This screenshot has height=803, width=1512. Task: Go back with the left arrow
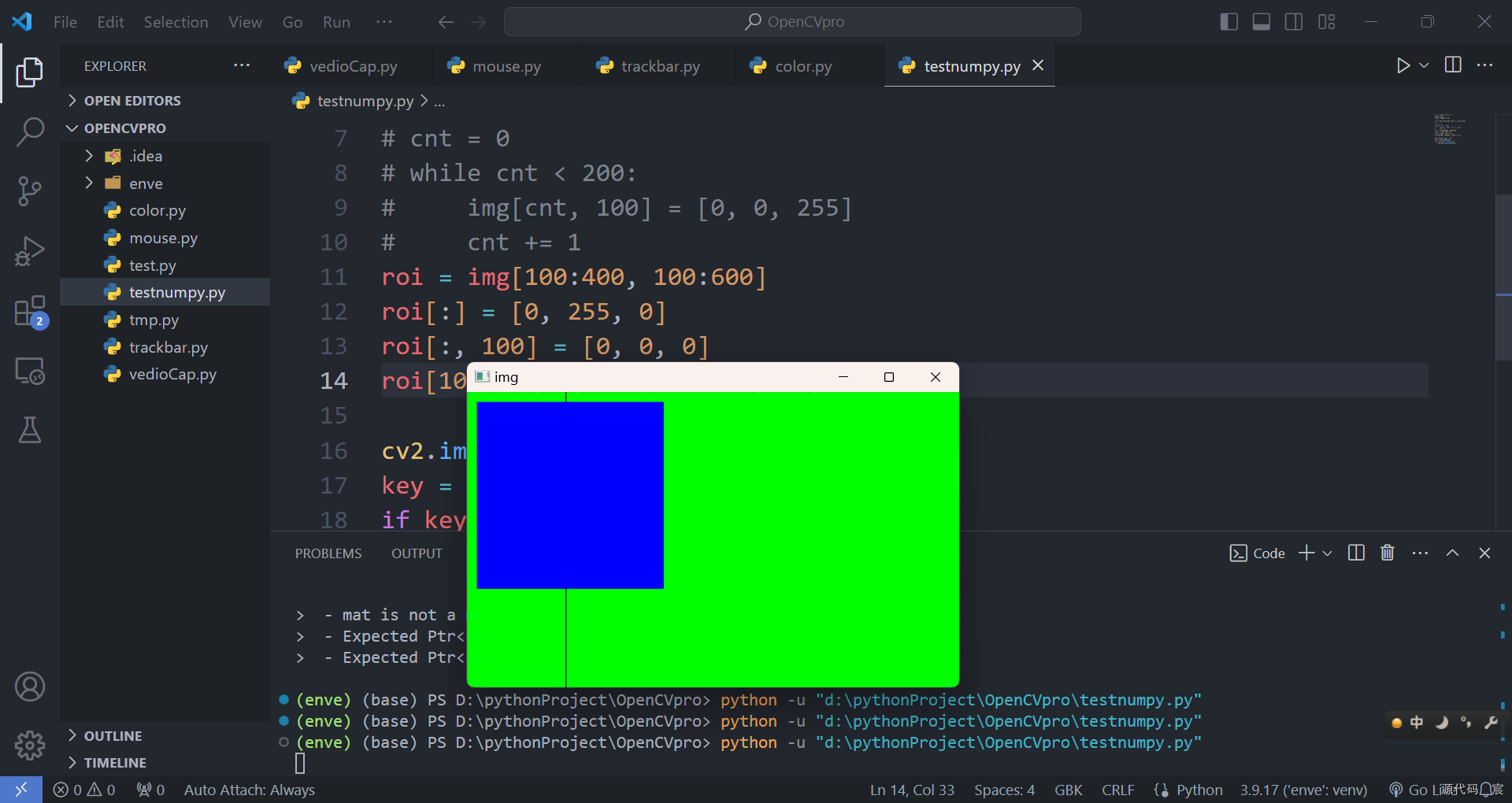[446, 22]
